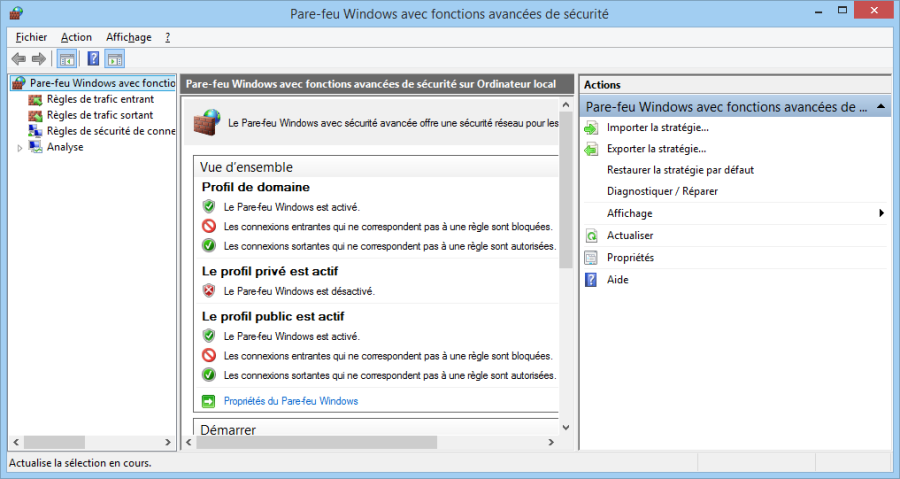Open the ? help menu
The image size is (900, 479).
coord(168,37)
